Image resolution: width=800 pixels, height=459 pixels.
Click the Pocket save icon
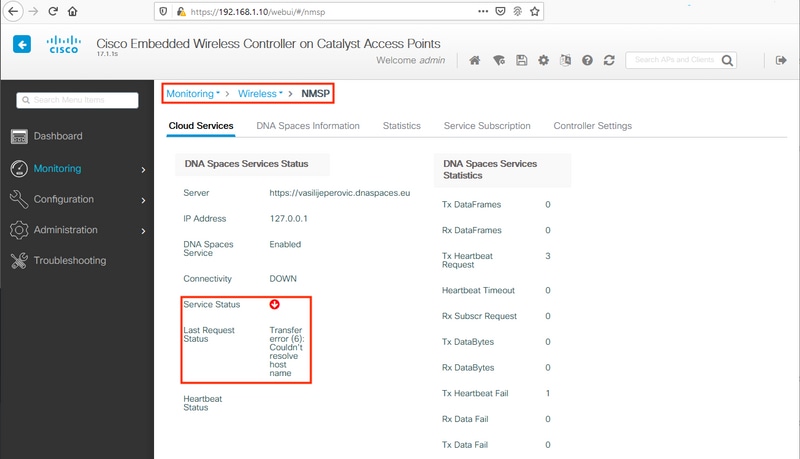click(501, 11)
